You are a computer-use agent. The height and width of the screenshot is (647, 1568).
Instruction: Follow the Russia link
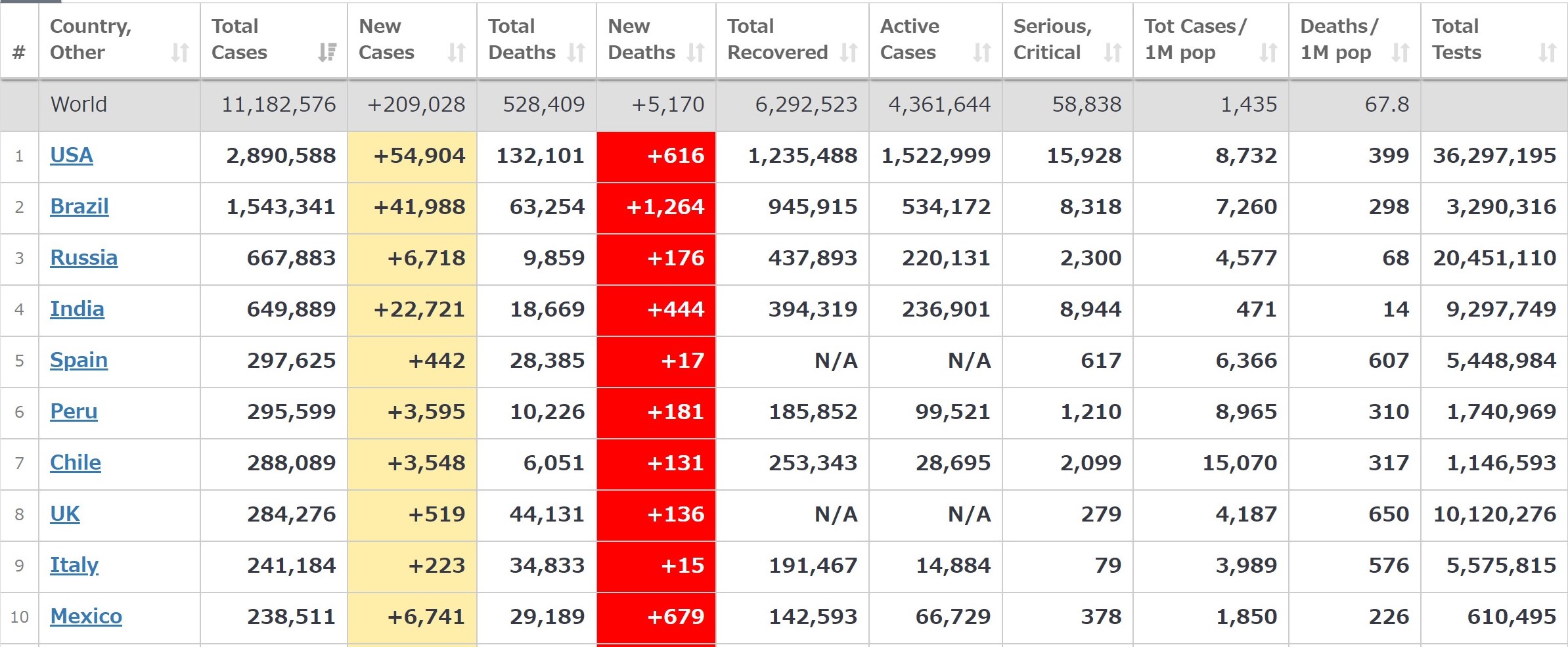(x=83, y=258)
